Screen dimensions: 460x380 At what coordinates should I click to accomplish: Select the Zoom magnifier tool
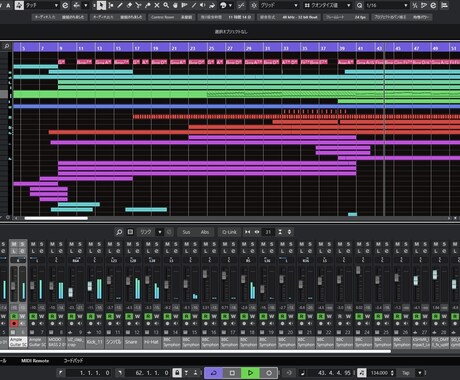coord(166,5)
